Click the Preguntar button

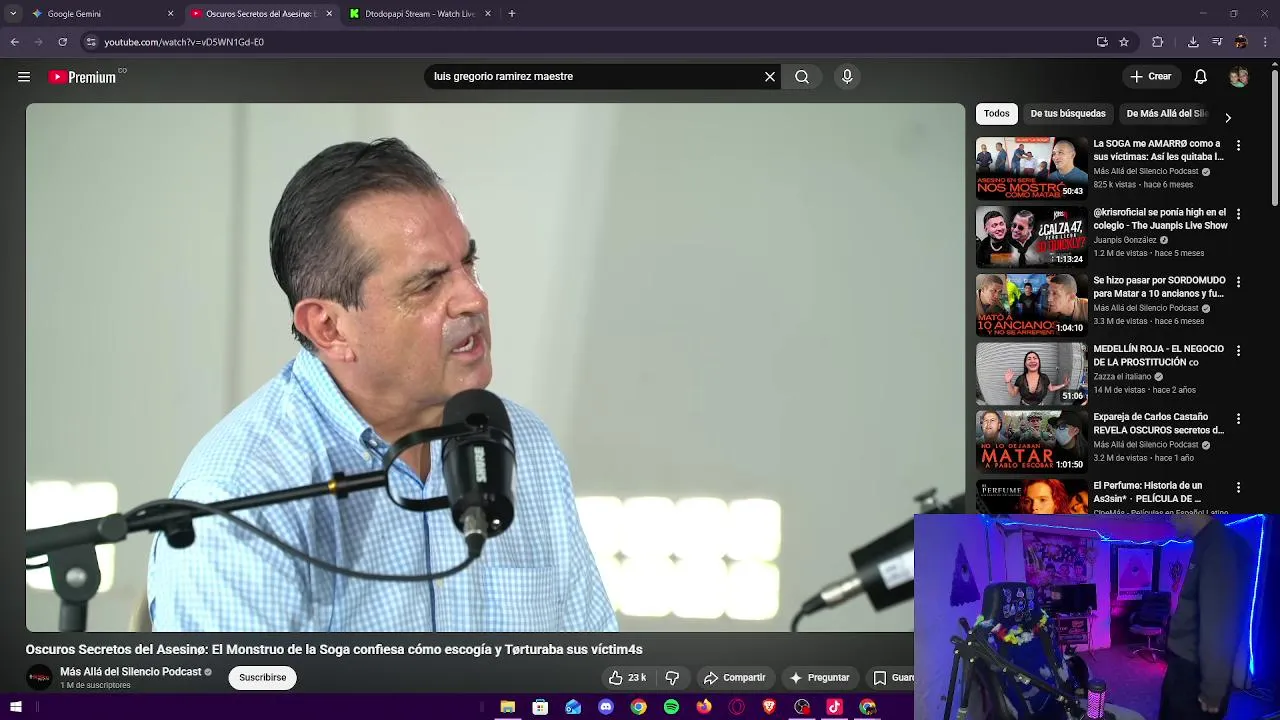coord(819,678)
